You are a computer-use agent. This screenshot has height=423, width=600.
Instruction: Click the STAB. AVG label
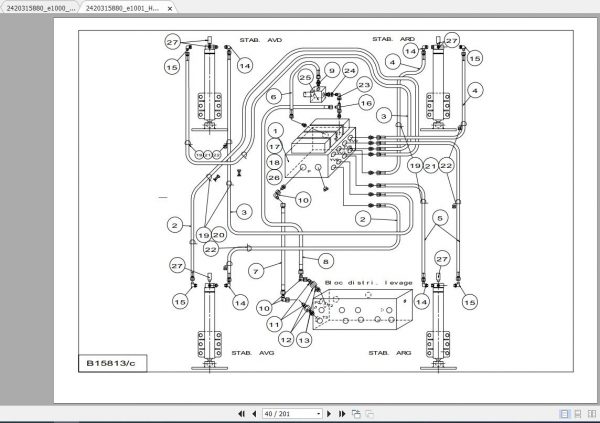253,353
